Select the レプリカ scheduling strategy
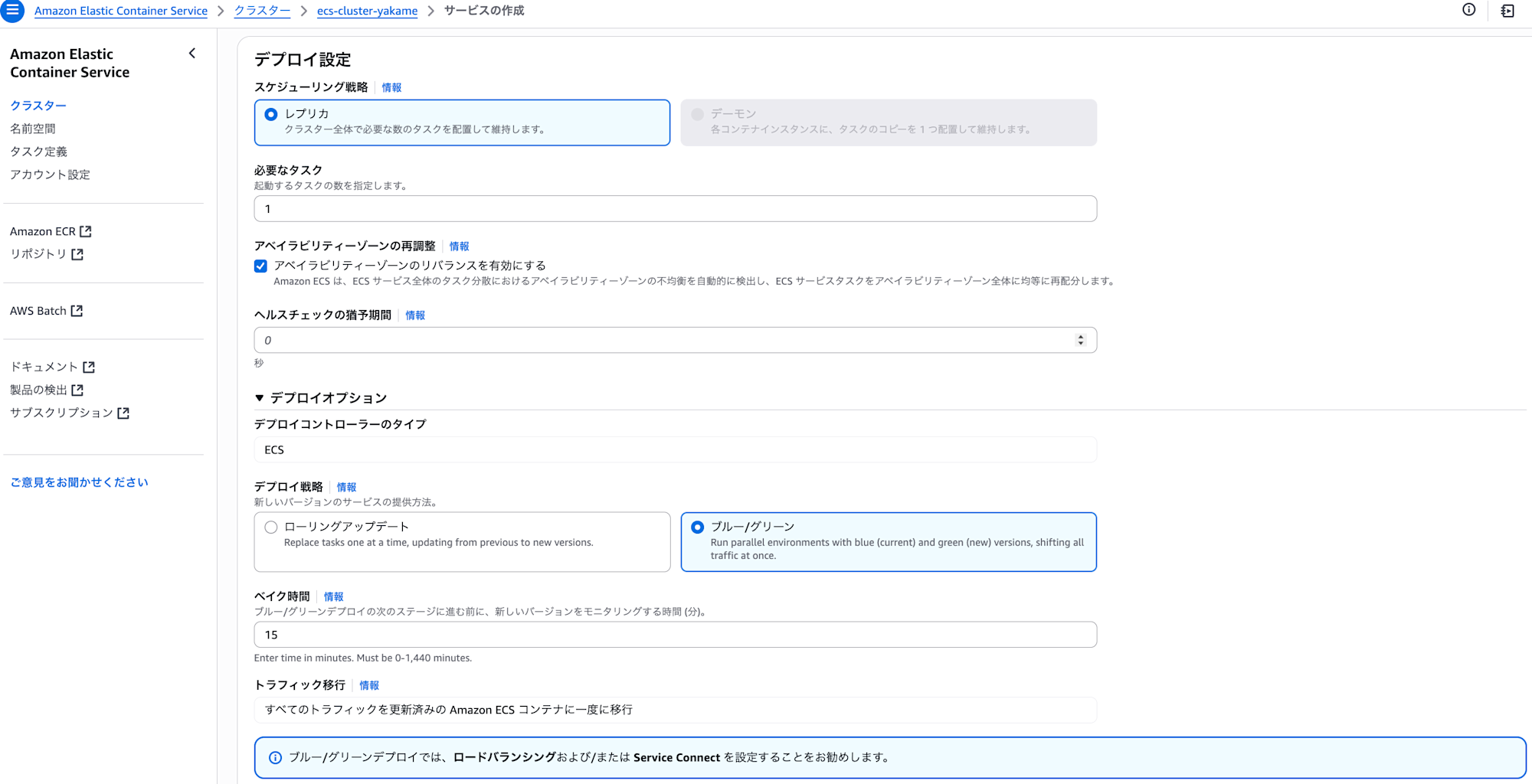 point(271,115)
